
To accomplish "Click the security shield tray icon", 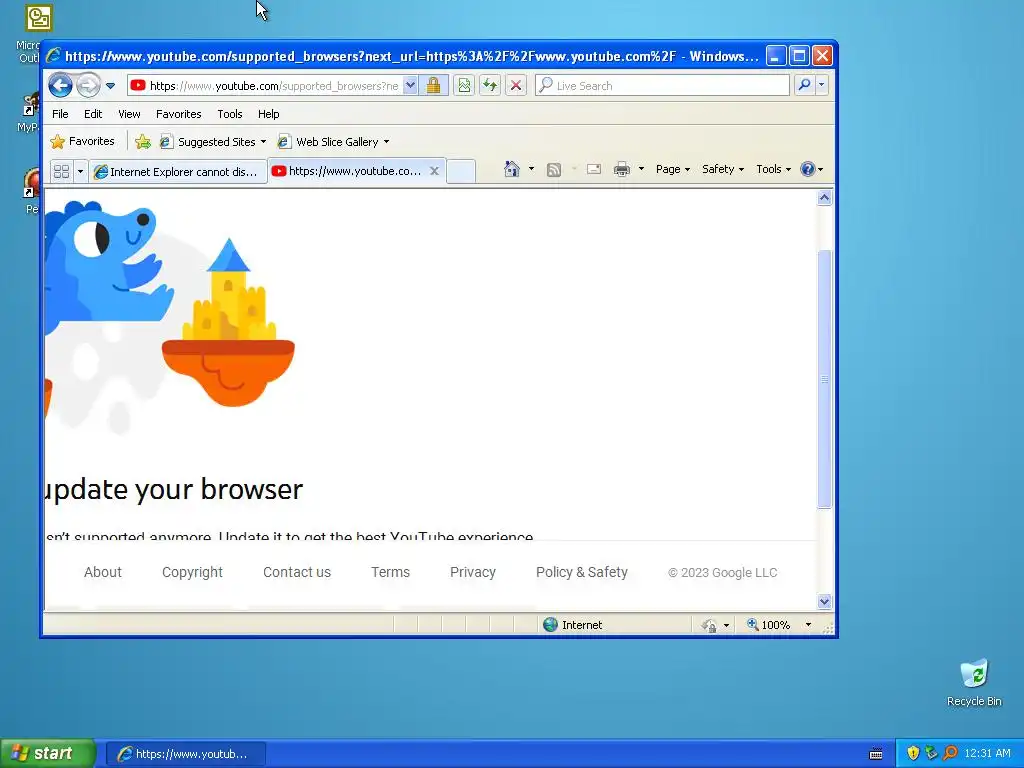I will click(913, 753).
